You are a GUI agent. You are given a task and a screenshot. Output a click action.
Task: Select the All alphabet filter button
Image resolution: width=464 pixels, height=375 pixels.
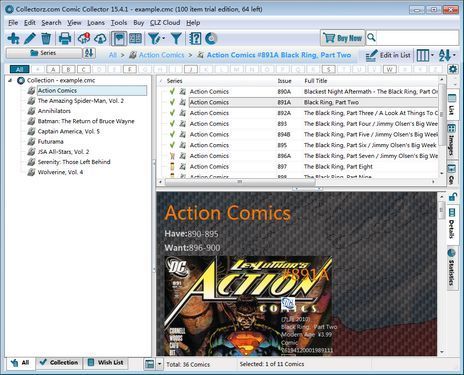click(20, 69)
